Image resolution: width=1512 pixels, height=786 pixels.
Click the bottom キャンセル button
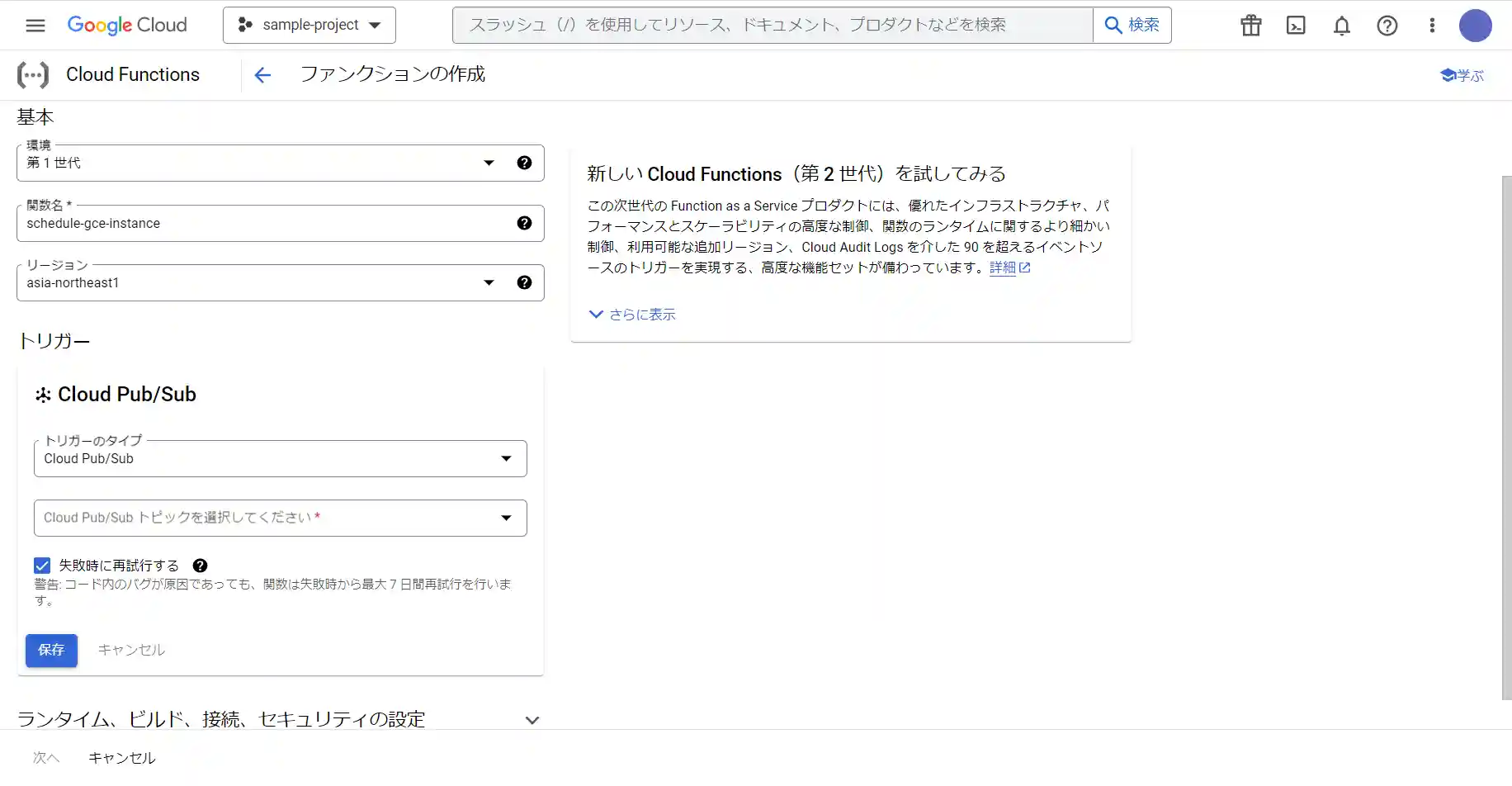coord(122,758)
